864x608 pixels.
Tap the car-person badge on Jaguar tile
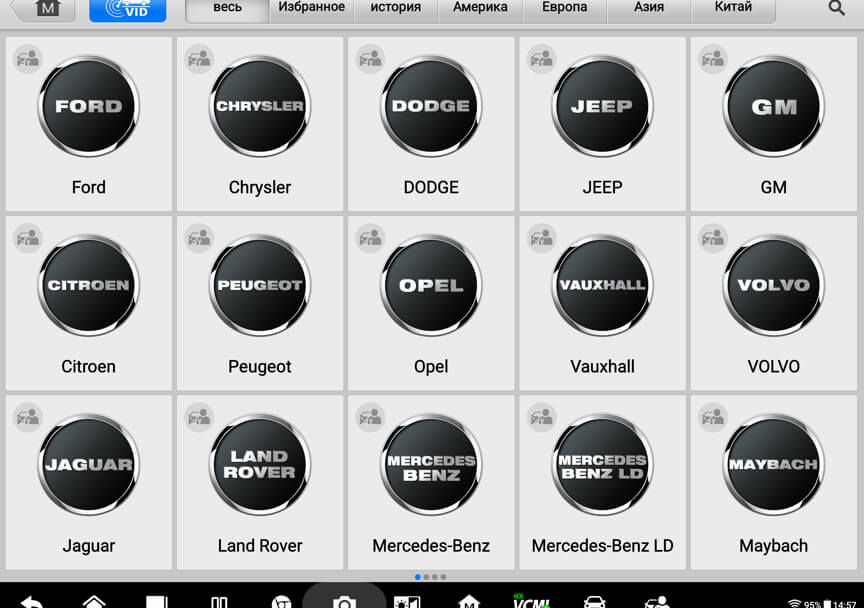click(x=28, y=417)
